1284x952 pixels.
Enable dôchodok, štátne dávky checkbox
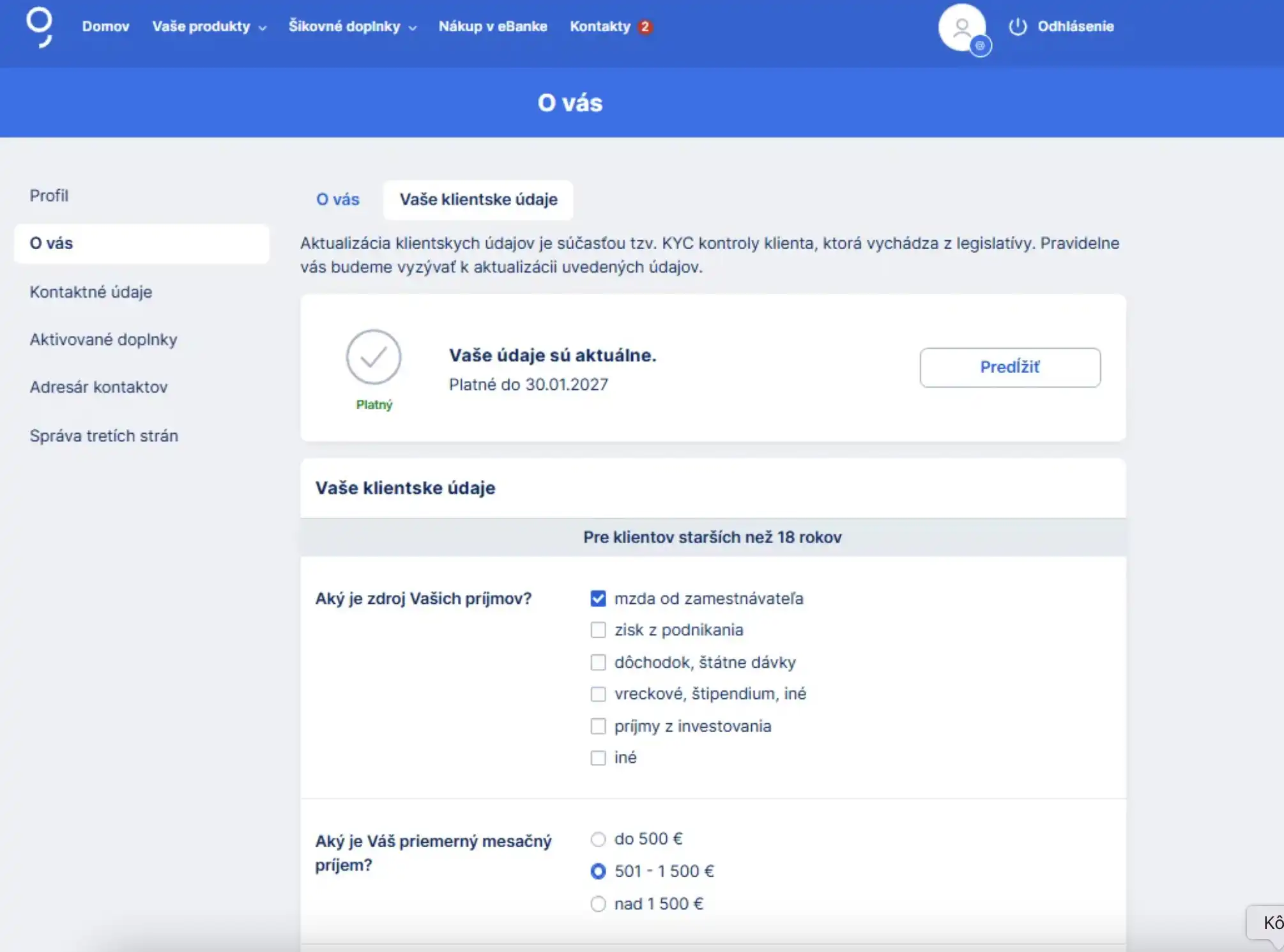(598, 663)
